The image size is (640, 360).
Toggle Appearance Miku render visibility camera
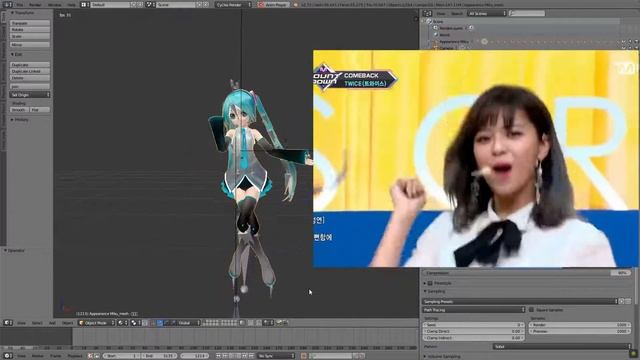[637, 42]
